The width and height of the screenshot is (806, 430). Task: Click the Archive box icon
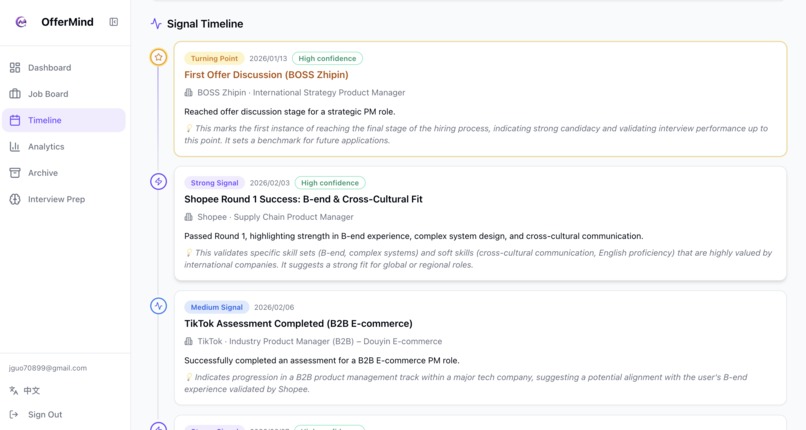15,173
